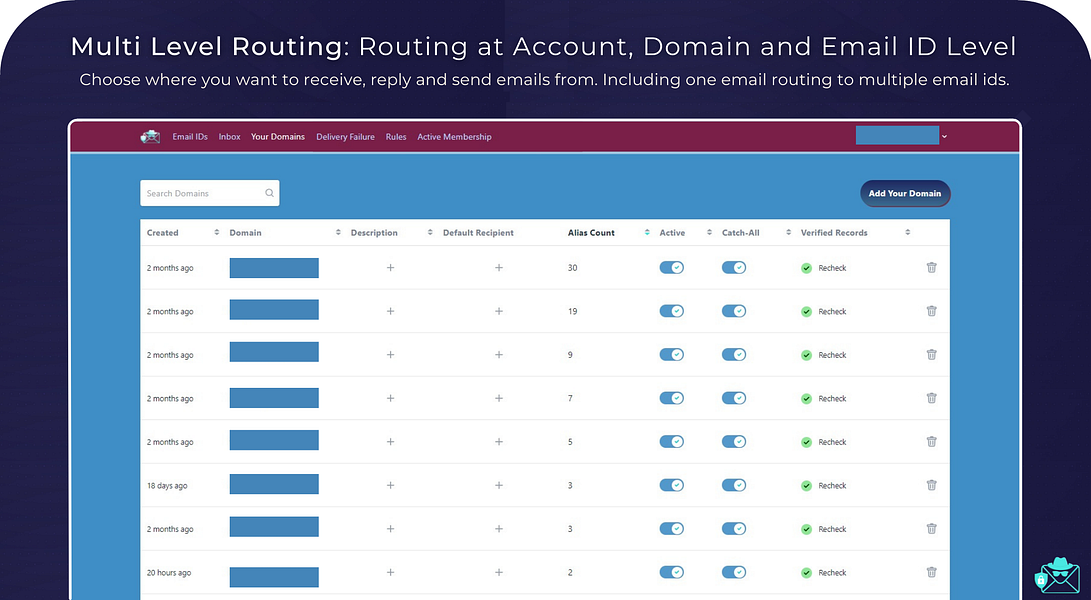Screen dimensions: 1091x600
Task: Recheck records for the 20 hours ago domain
Action: 832,573
